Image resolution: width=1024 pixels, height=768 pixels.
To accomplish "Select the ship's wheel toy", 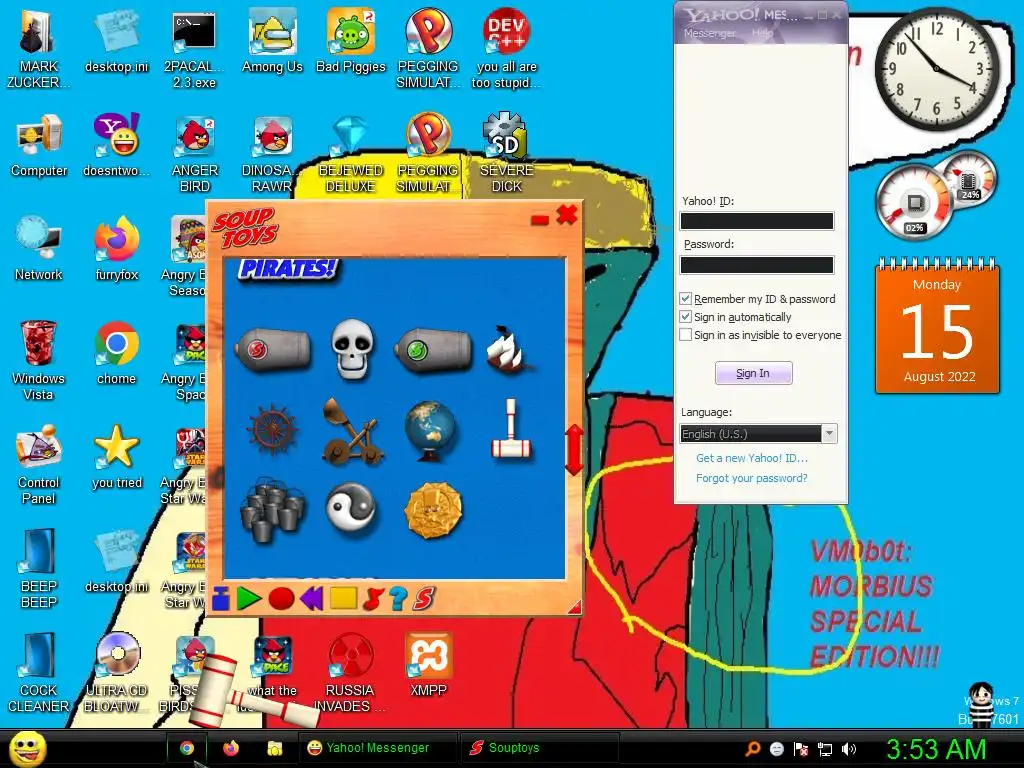I will pos(272,430).
